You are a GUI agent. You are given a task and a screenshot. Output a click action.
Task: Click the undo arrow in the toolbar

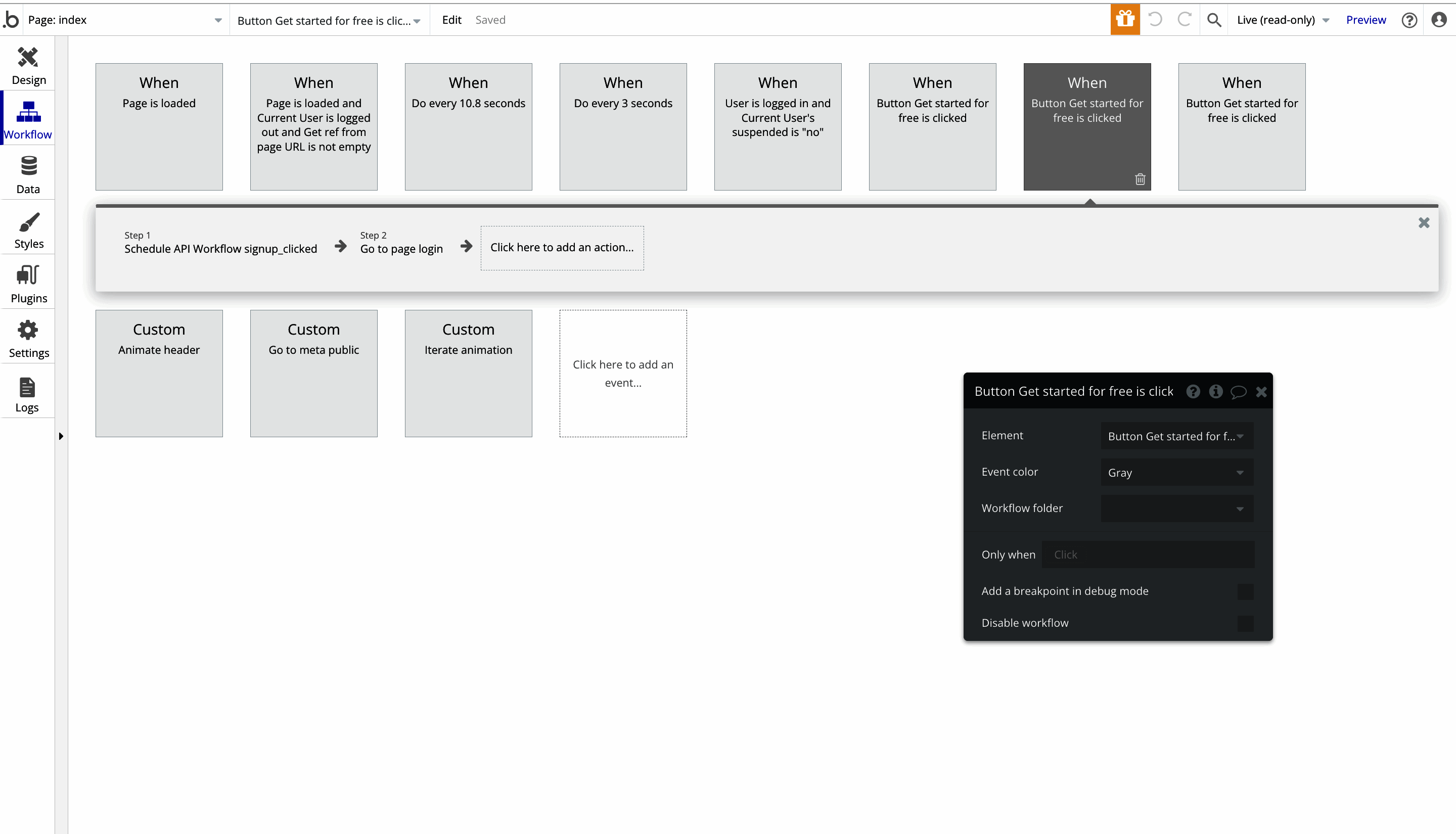1155,19
